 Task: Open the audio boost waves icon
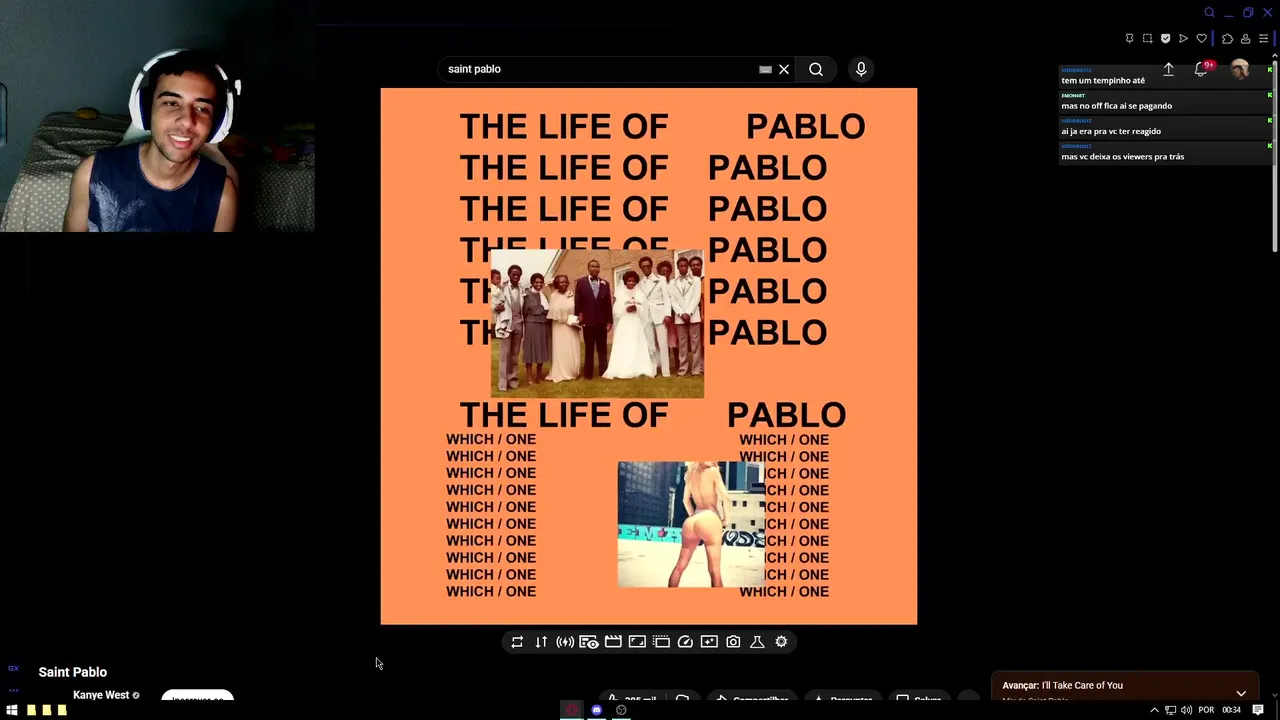[x=565, y=642]
